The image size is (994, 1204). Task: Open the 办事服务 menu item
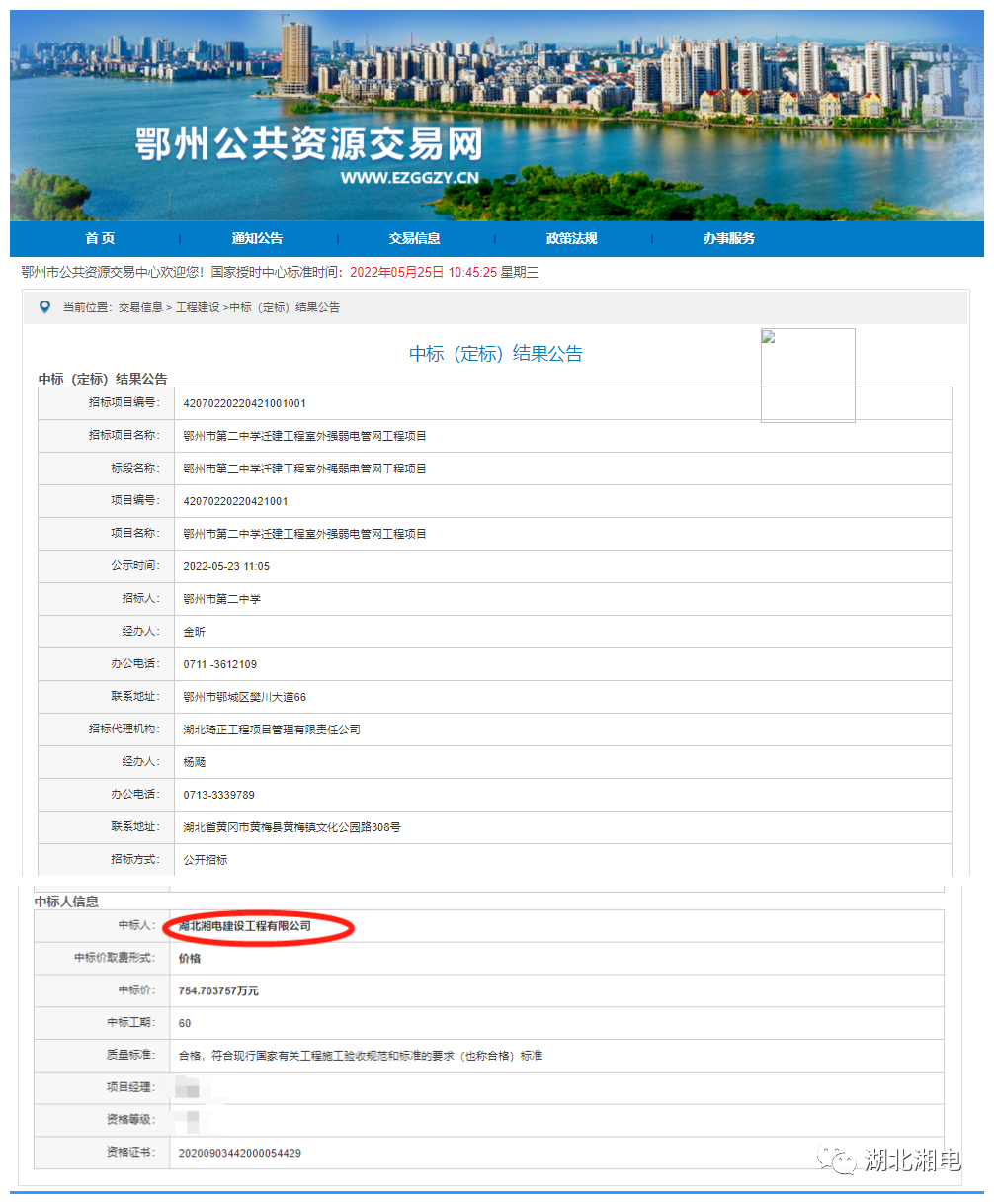730,238
